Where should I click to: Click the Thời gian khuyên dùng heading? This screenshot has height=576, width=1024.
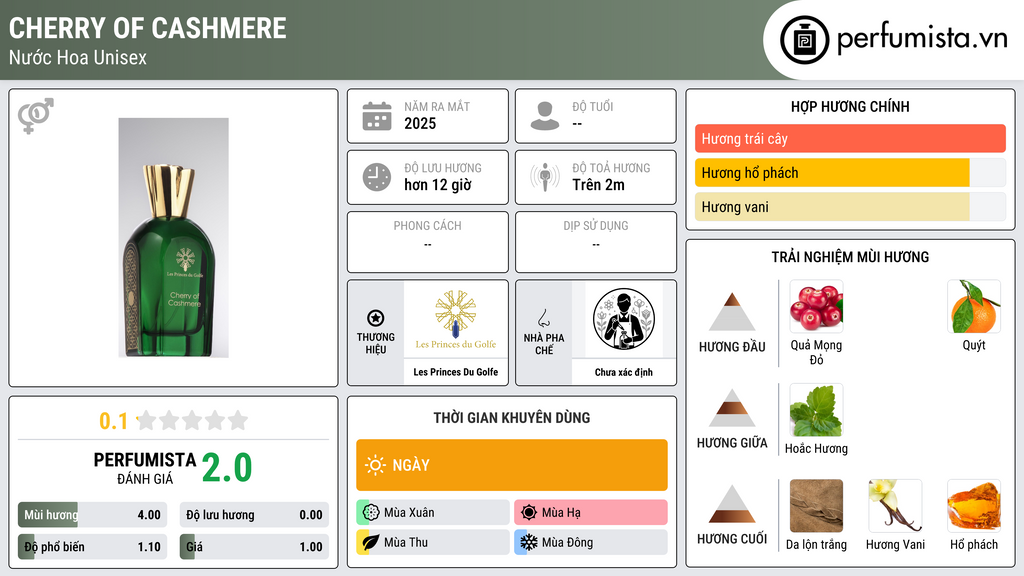512,418
